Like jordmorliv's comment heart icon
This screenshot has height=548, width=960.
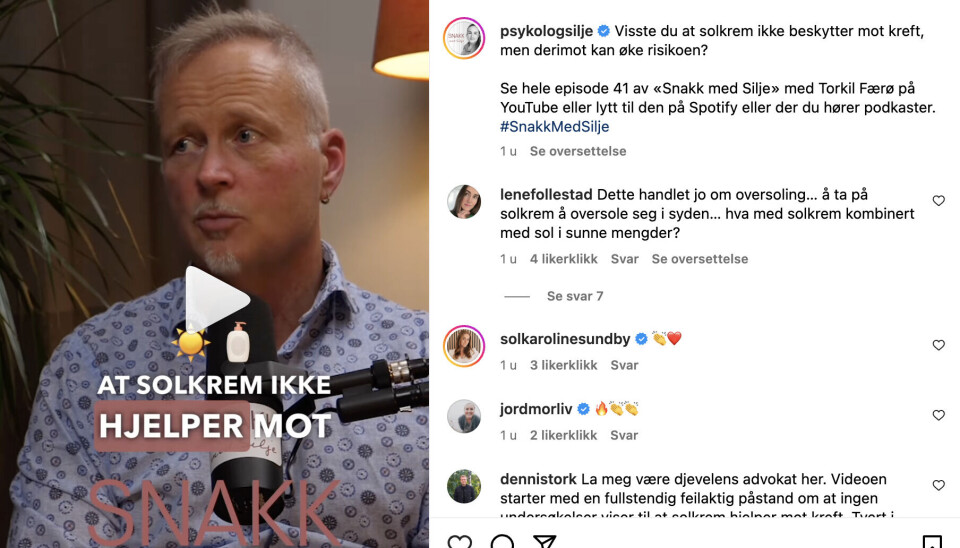(939, 415)
